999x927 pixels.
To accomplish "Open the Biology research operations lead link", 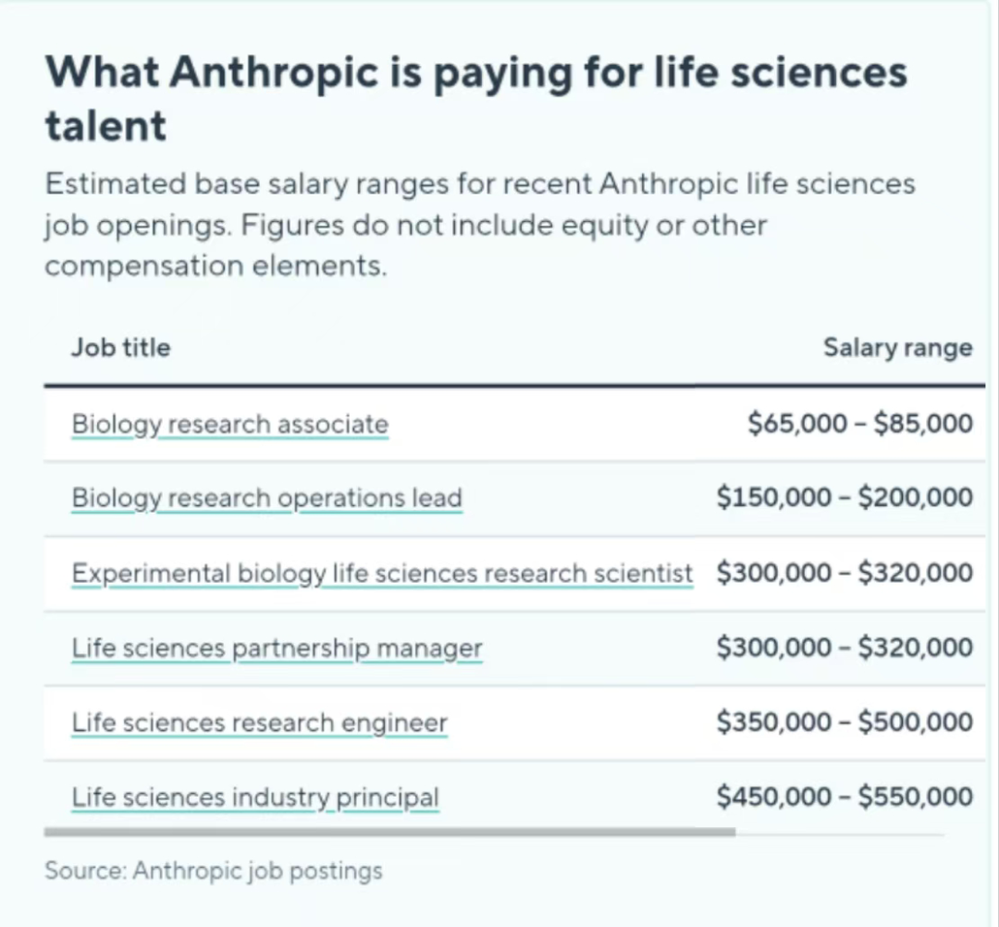I will [x=267, y=498].
